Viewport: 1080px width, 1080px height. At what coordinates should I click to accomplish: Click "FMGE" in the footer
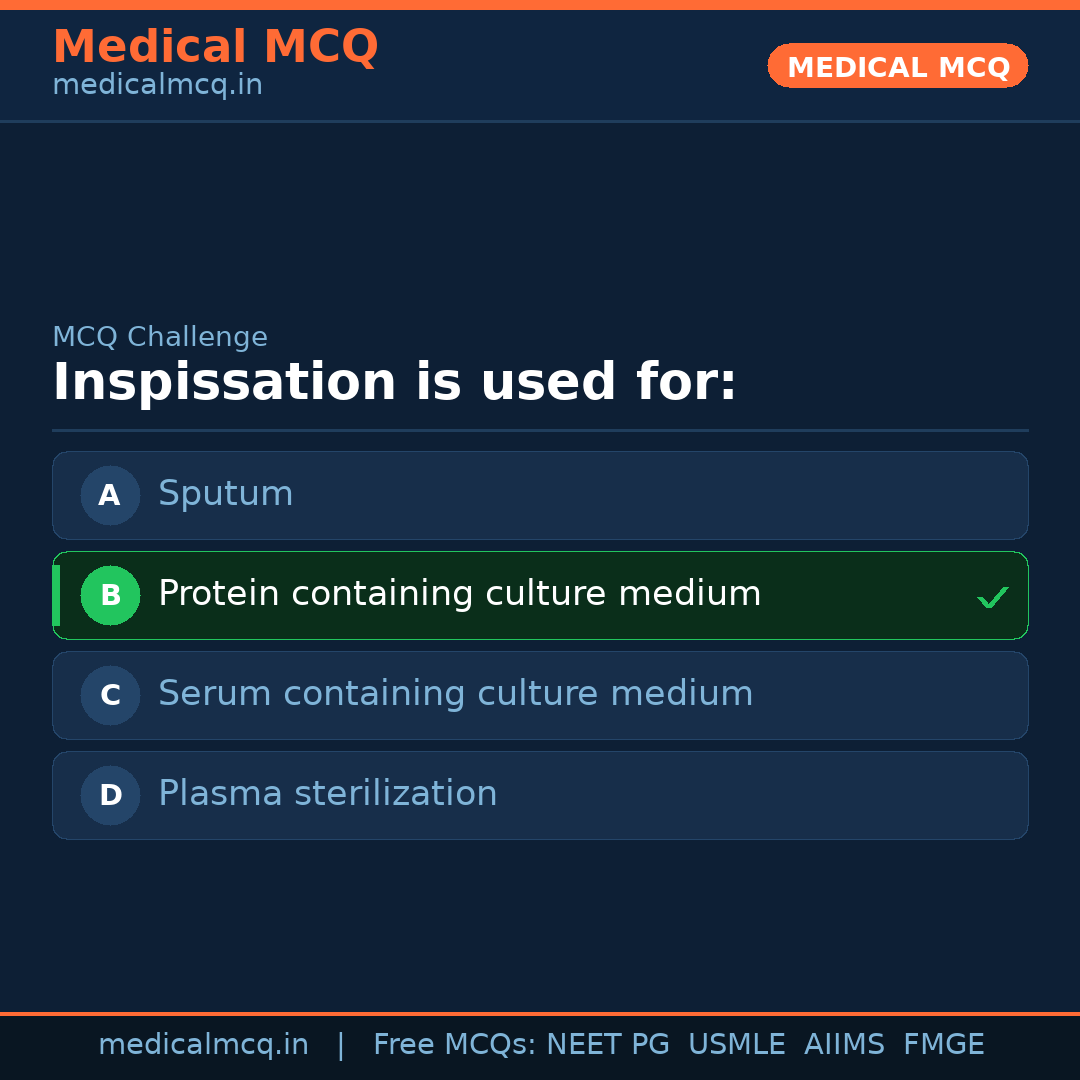click(943, 1045)
